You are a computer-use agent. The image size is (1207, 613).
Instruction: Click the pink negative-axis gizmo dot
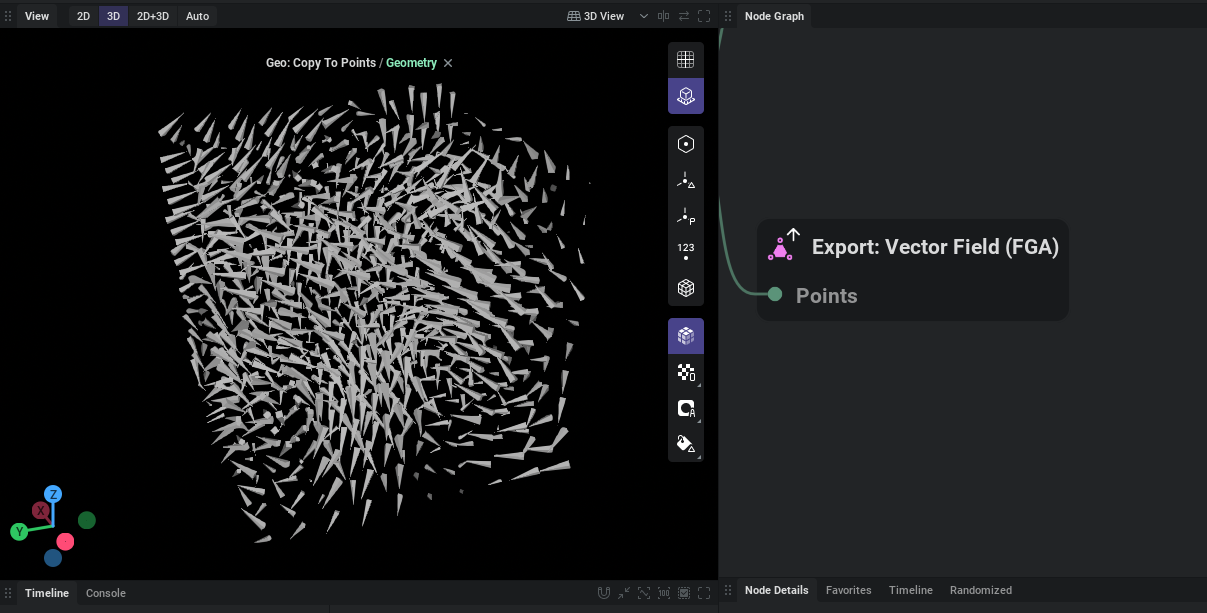(65, 542)
